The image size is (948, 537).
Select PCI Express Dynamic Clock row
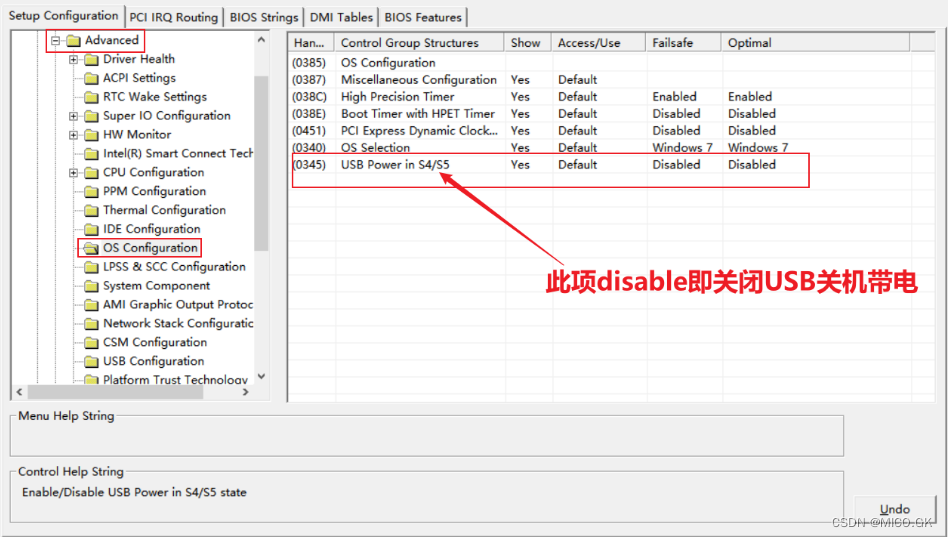click(611, 131)
